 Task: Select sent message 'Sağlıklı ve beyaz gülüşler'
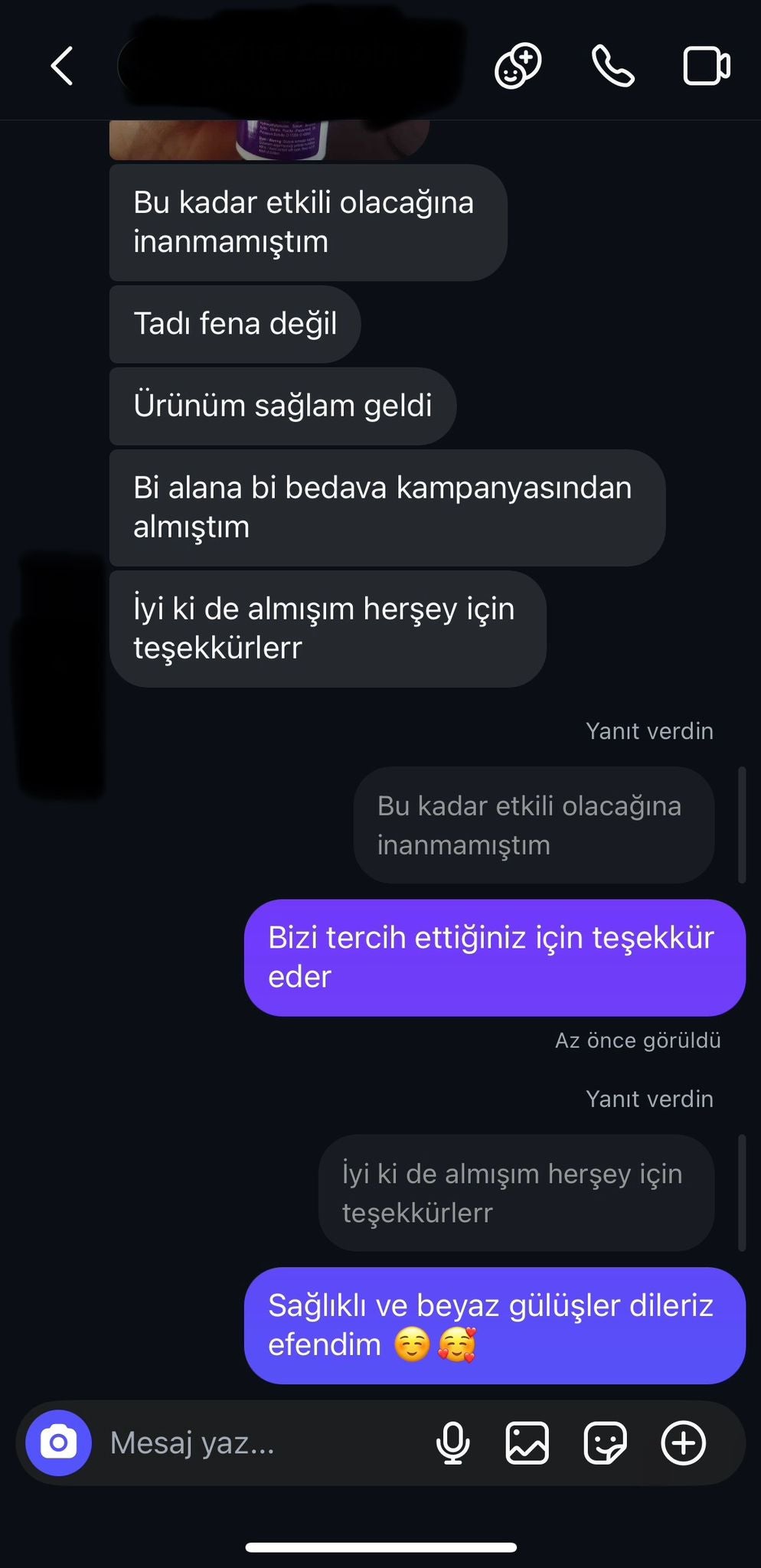pyautogui.click(x=495, y=1325)
